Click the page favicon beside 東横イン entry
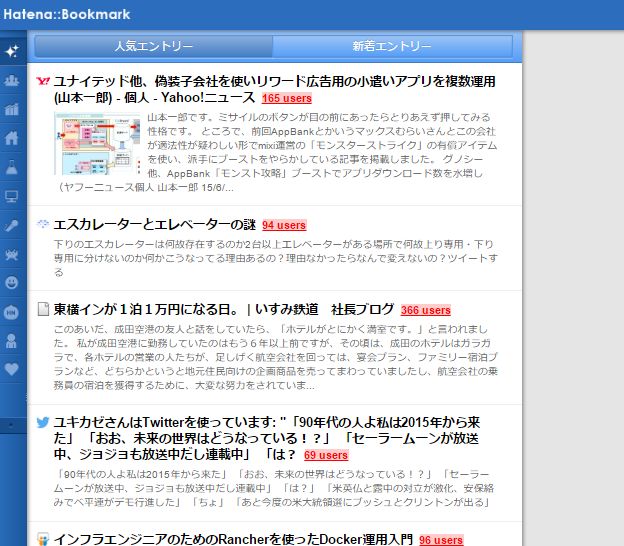Viewport: 624px width, 546px height. tap(43, 309)
